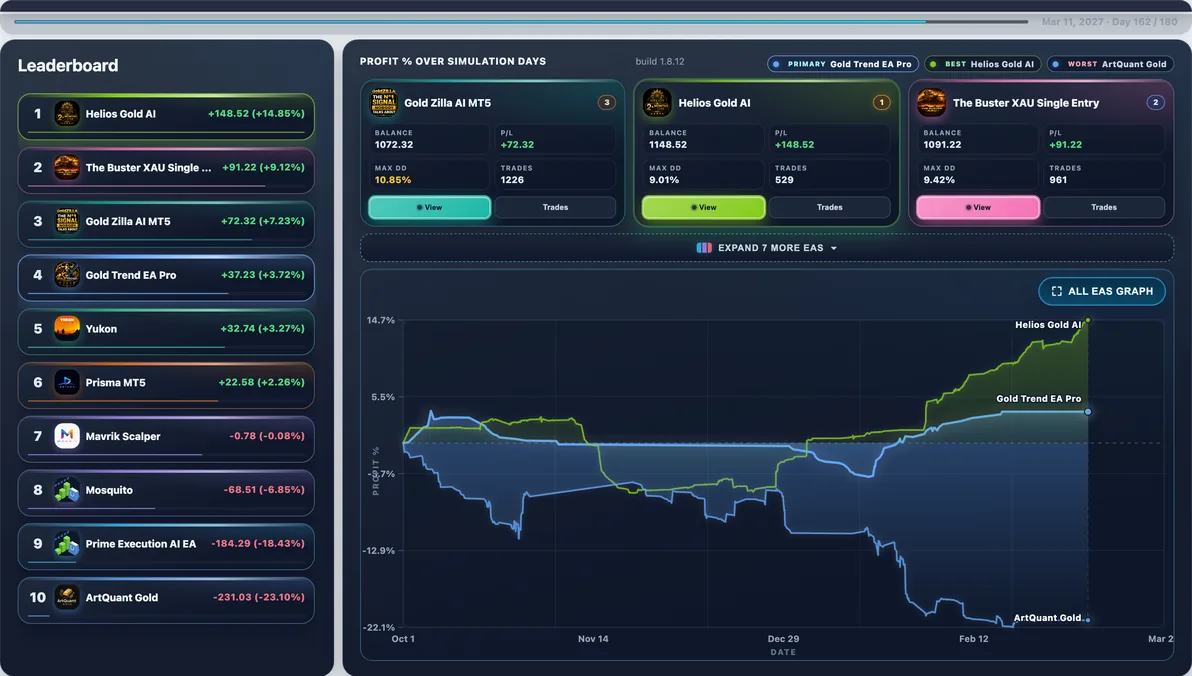This screenshot has width=1192, height=676.
Task: Select Yukon leaderboard row
Action: (x=166, y=331)
